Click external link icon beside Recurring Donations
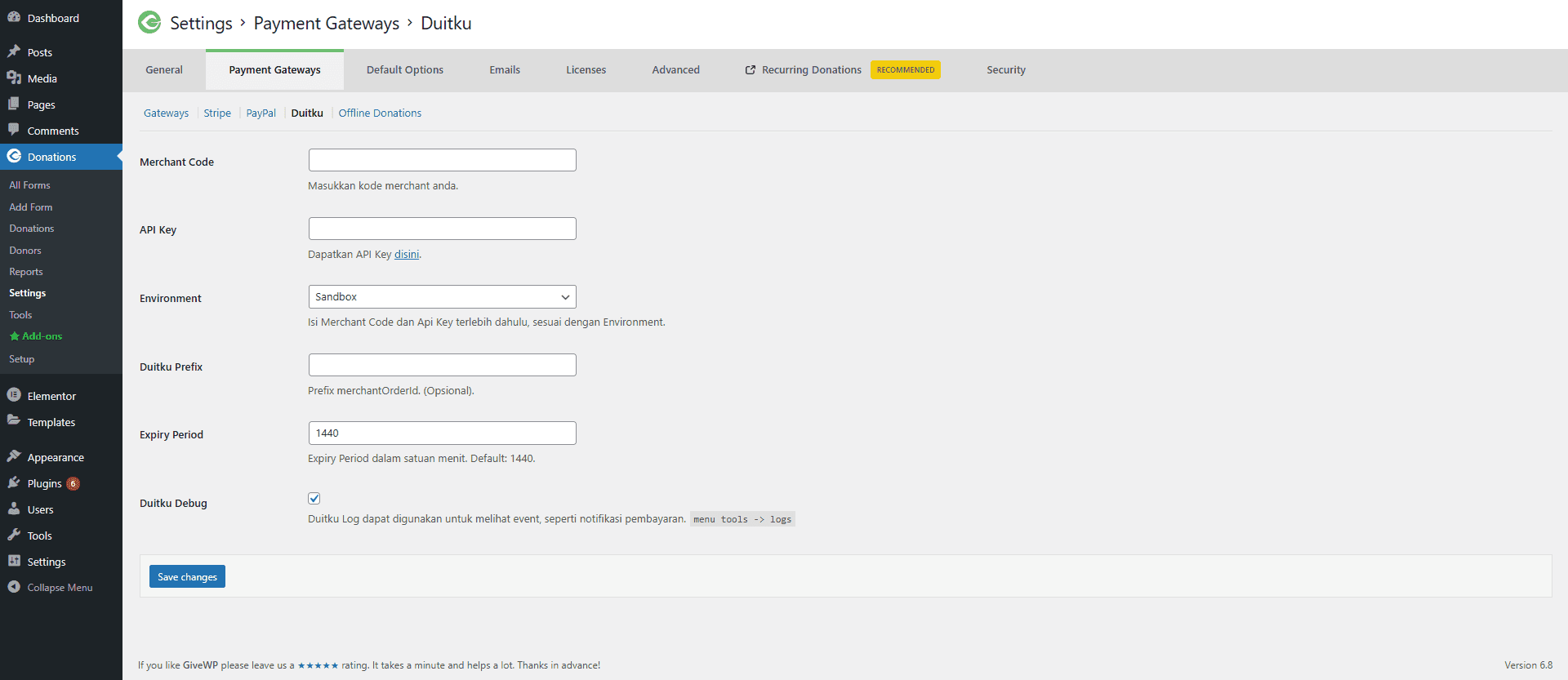 click(x=751, y=70)
